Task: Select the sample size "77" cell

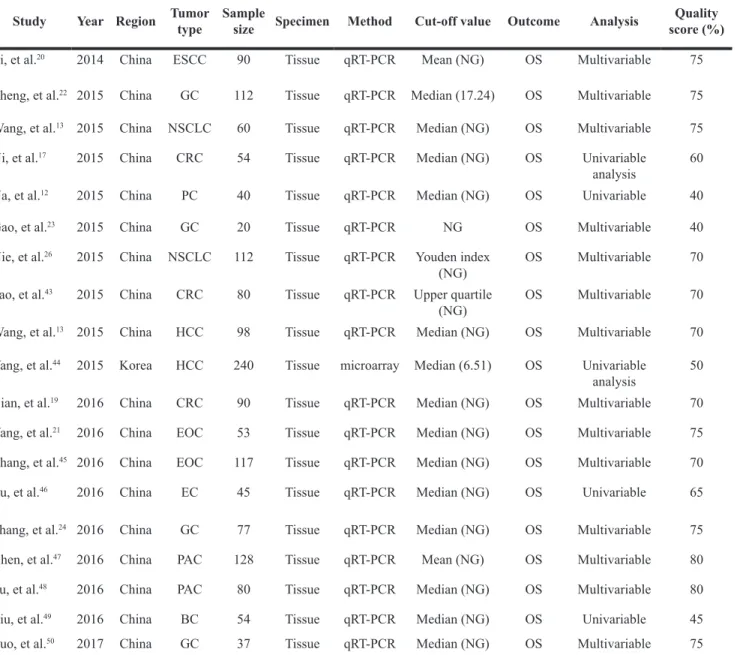Action: click(x=243, y=530)
